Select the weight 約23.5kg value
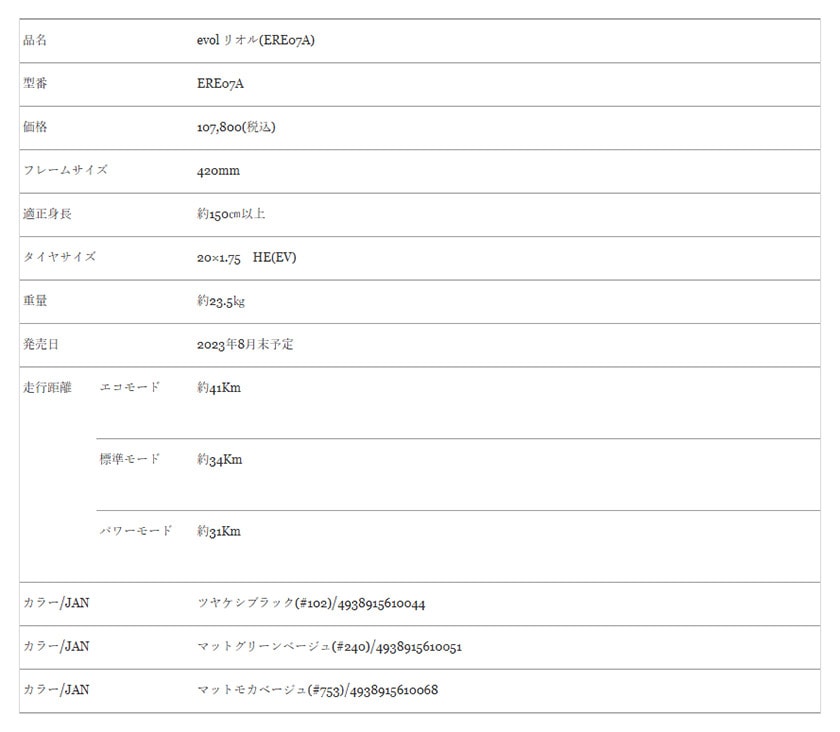 221,301
